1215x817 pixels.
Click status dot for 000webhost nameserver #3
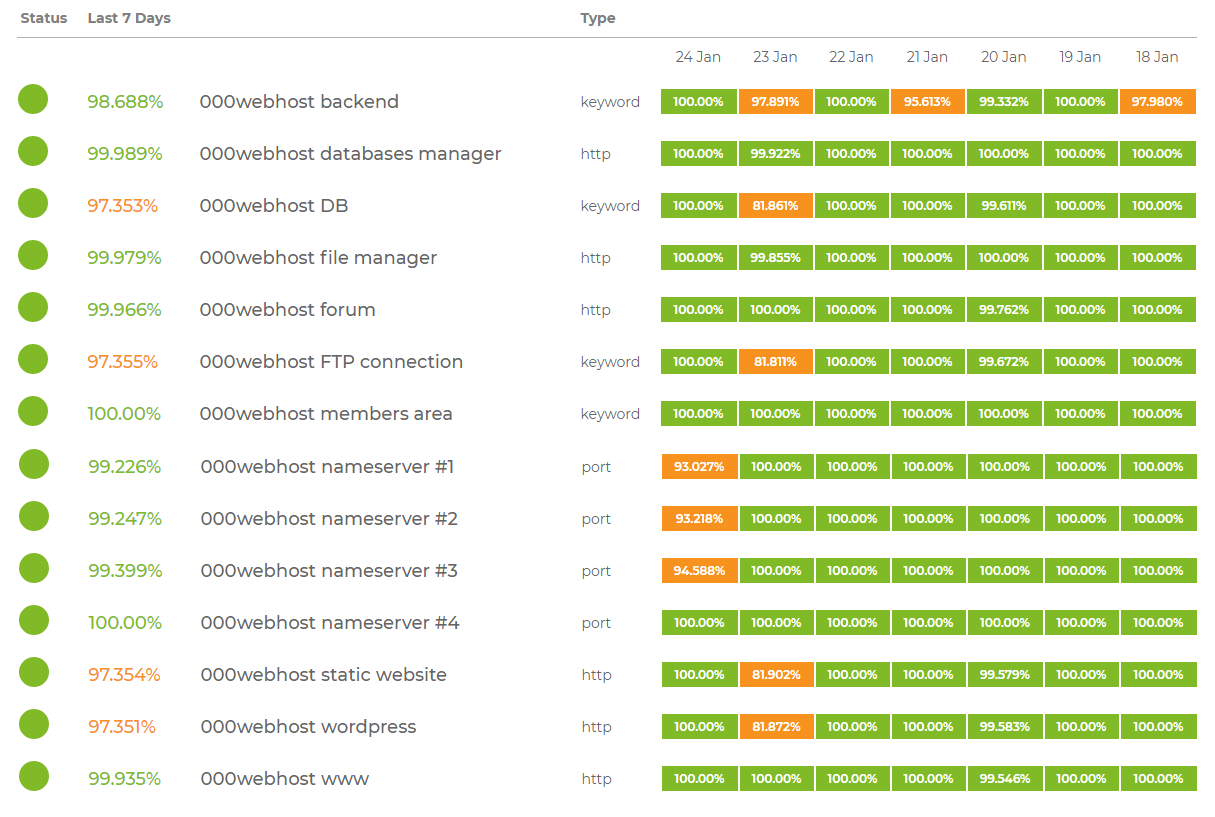click(x=34, y=569)
